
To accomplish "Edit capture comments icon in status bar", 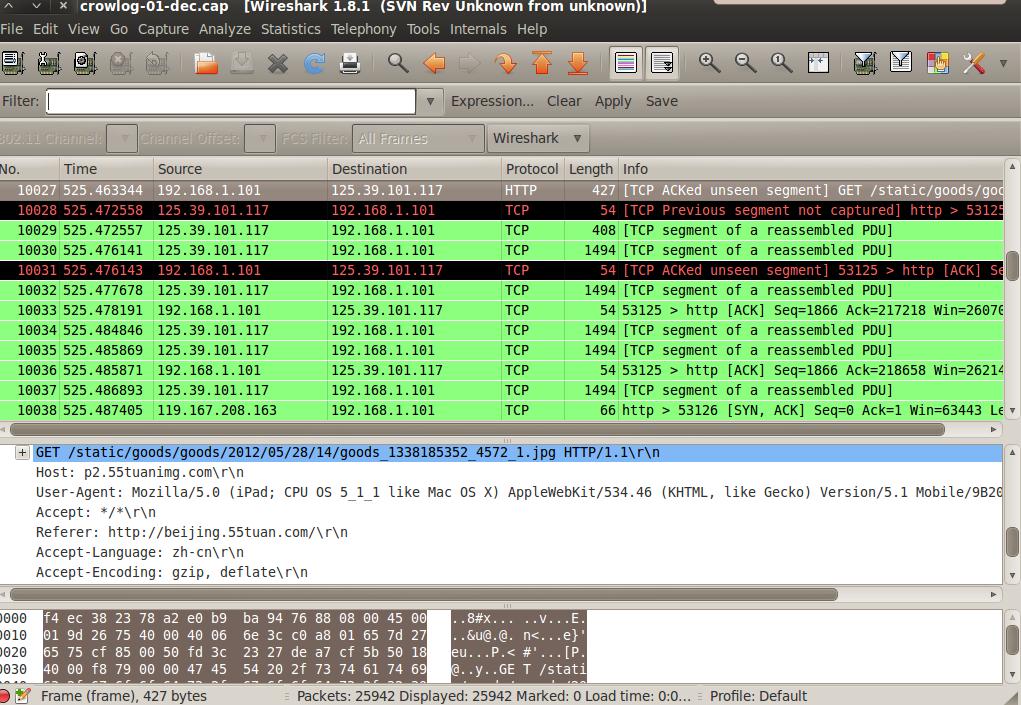I will pyautogui.click(x=22, y=696).
